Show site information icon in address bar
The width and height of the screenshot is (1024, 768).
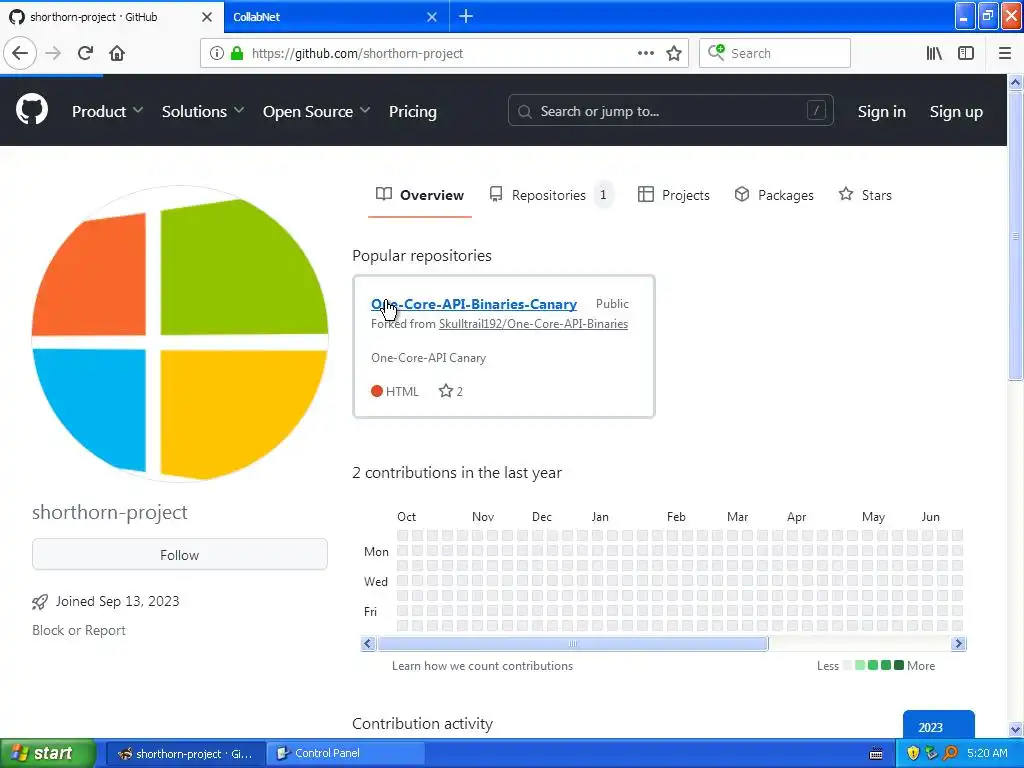click(x=217, y=54)
